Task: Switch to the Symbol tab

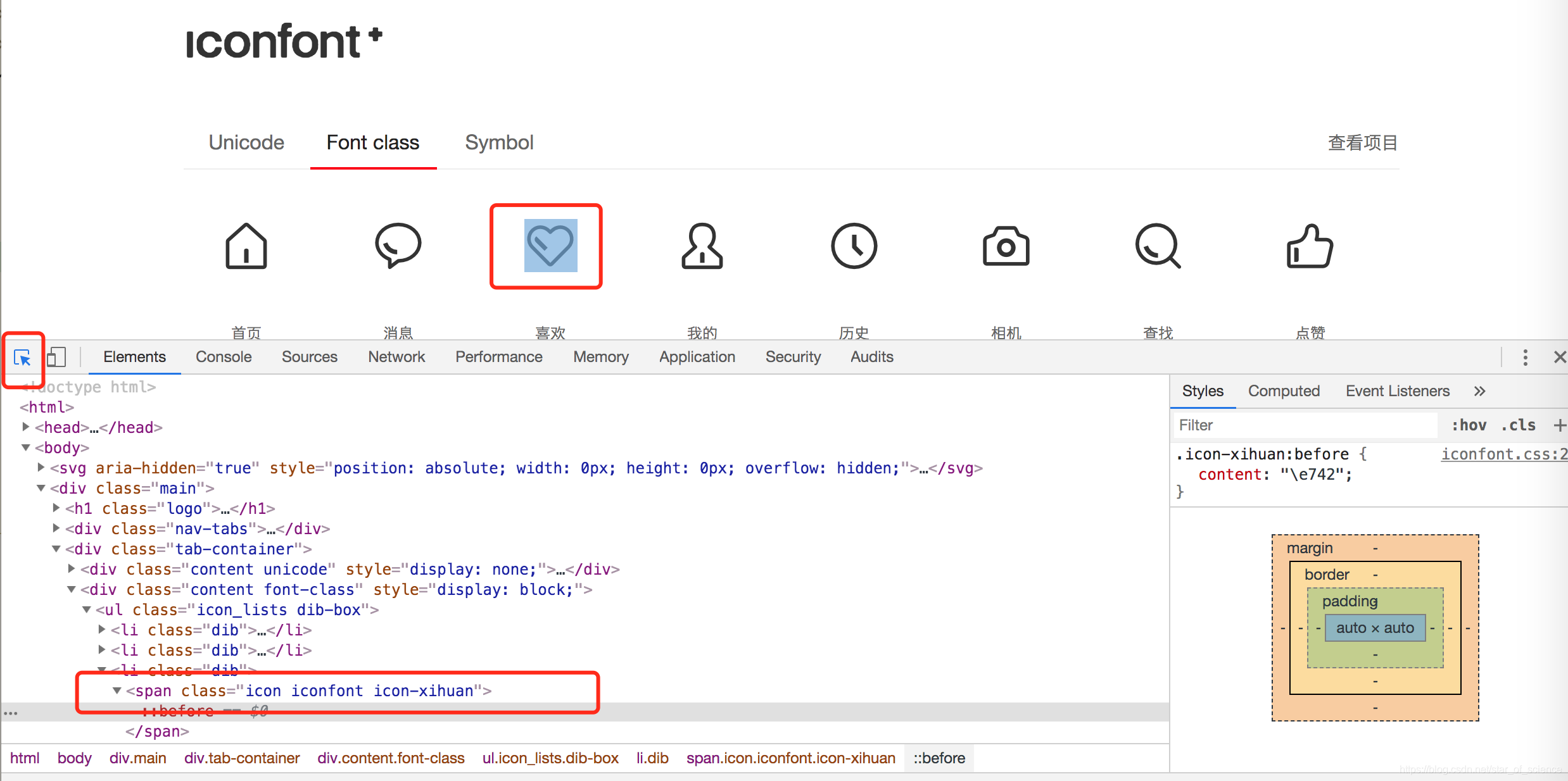Action: 499,142
